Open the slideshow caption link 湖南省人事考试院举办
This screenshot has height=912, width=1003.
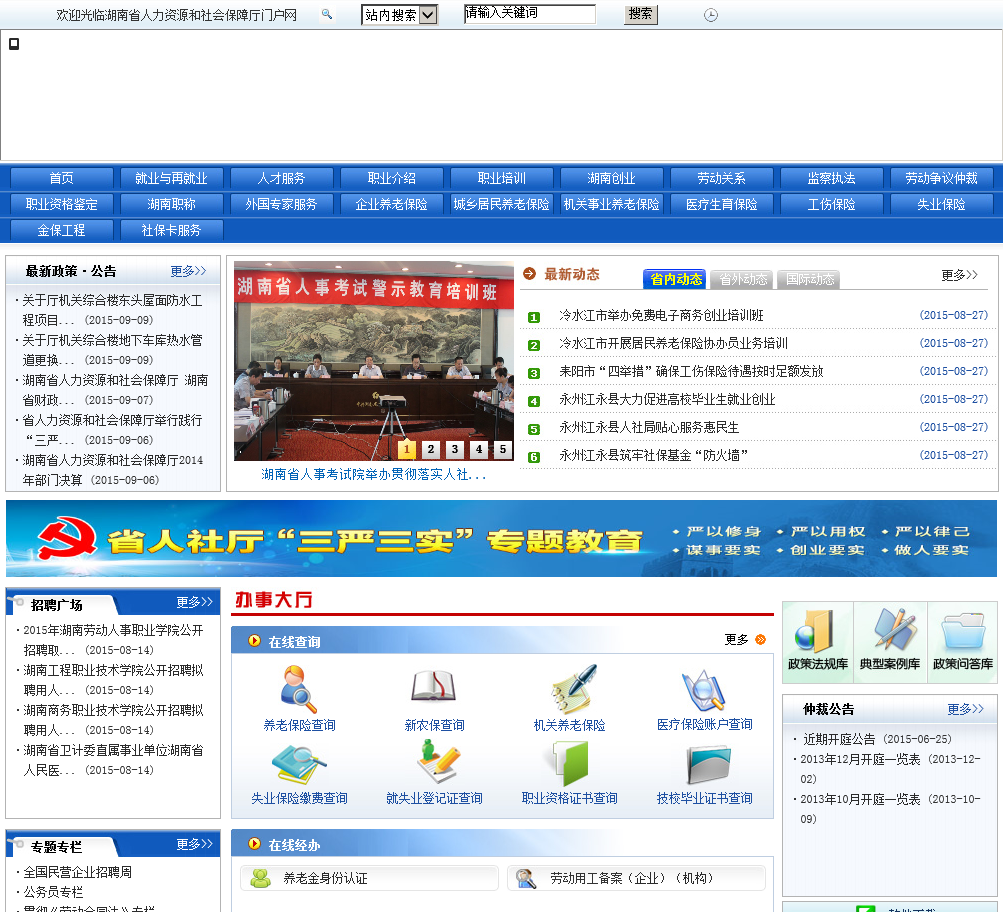(374, 475)
